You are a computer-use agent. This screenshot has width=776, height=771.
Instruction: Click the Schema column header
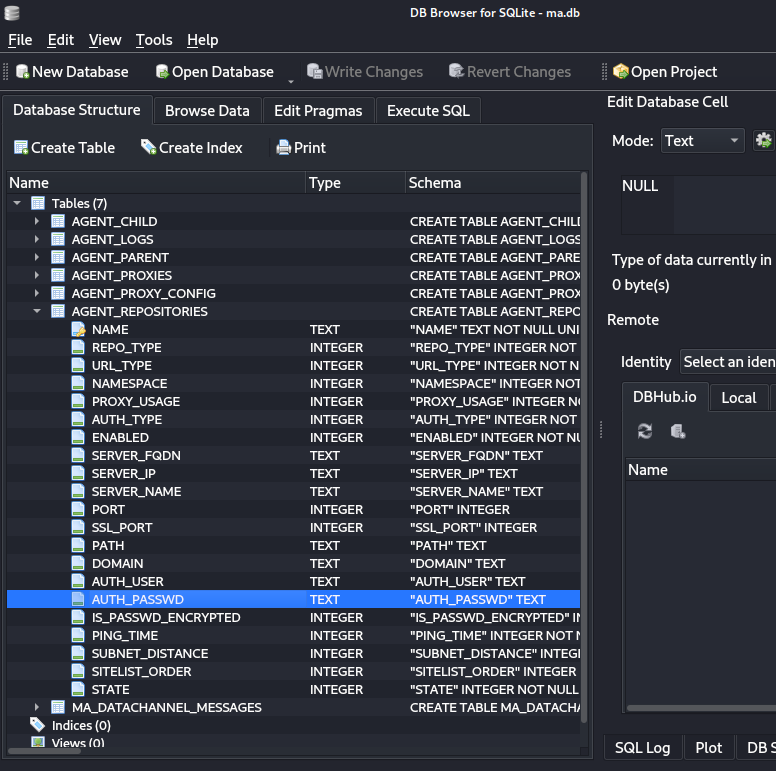coord(493,183)
